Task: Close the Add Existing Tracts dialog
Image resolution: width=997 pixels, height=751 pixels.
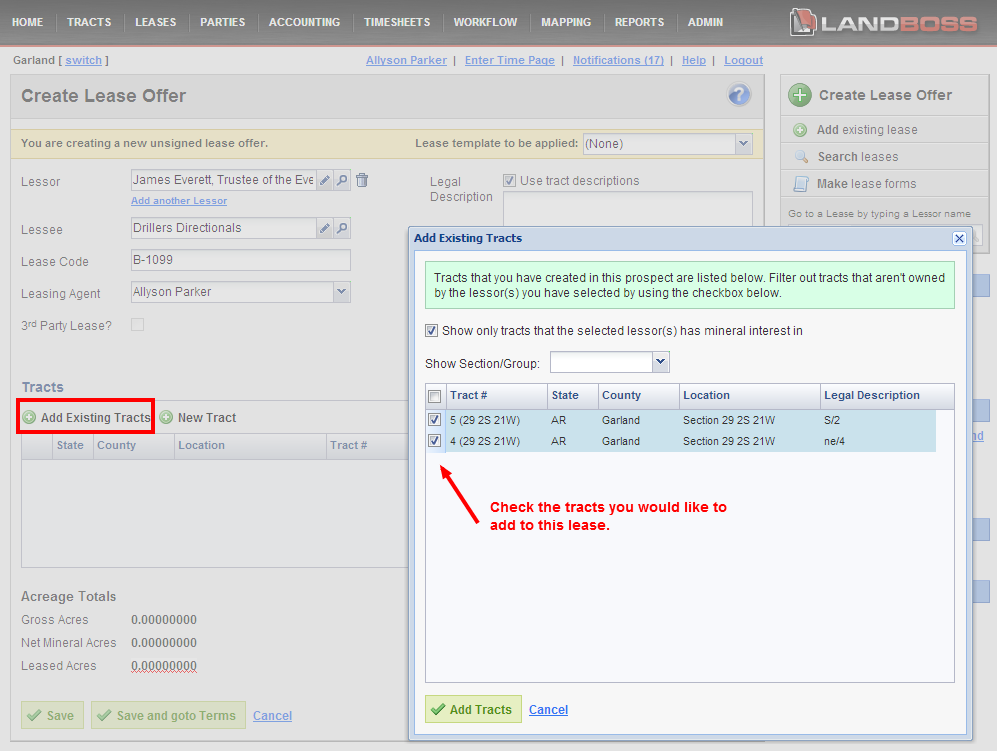Action: pyautogui.click(x=959, y=238)
